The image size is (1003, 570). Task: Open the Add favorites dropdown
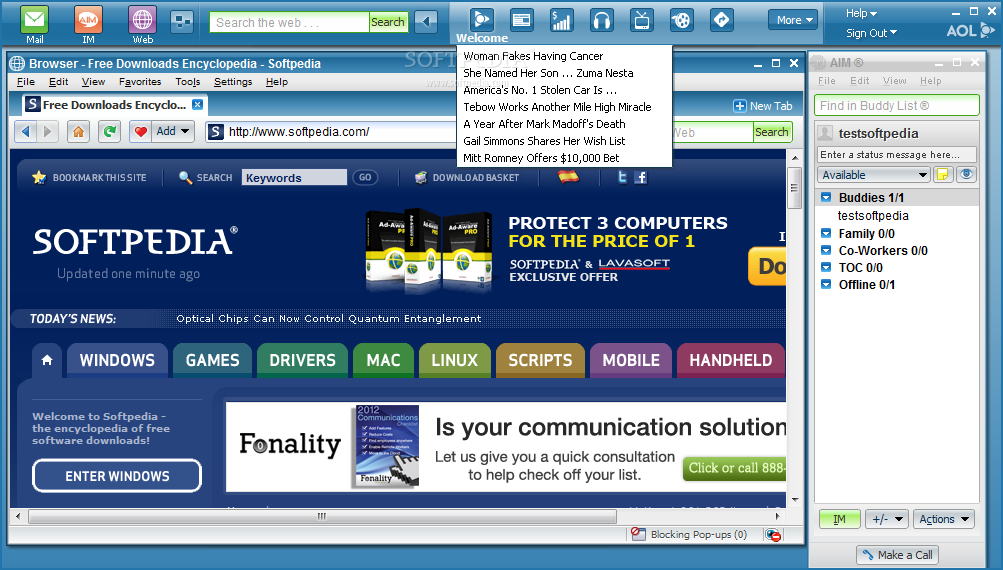click(173, 131)
